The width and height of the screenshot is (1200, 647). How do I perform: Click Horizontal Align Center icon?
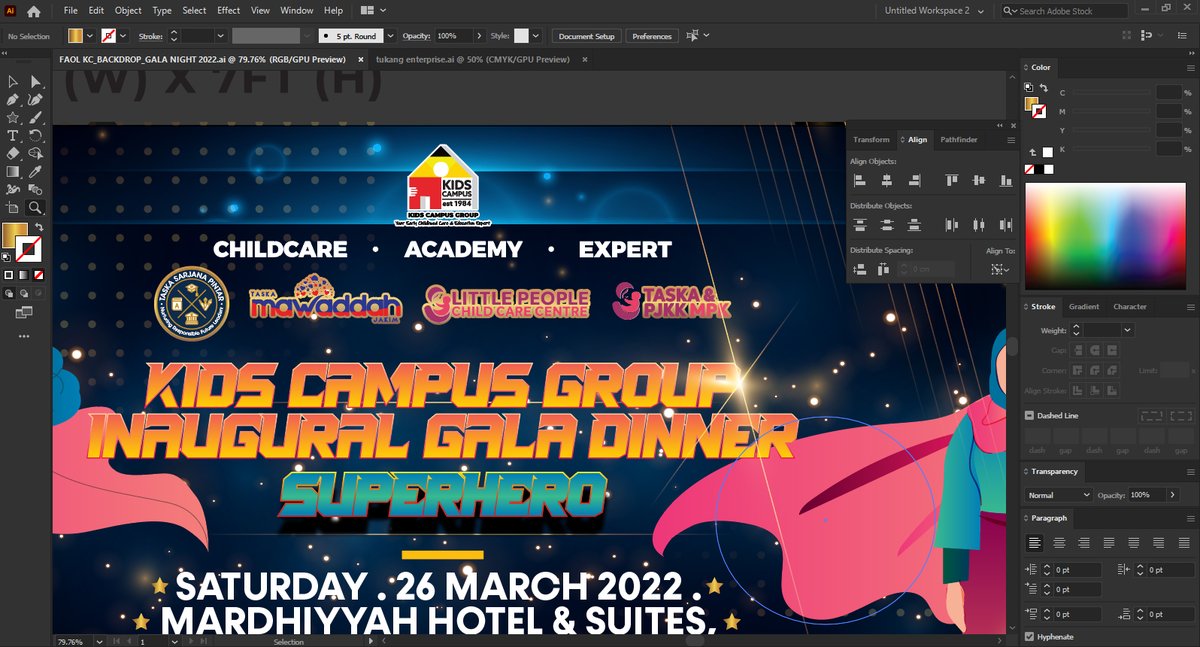pos(886,181)
